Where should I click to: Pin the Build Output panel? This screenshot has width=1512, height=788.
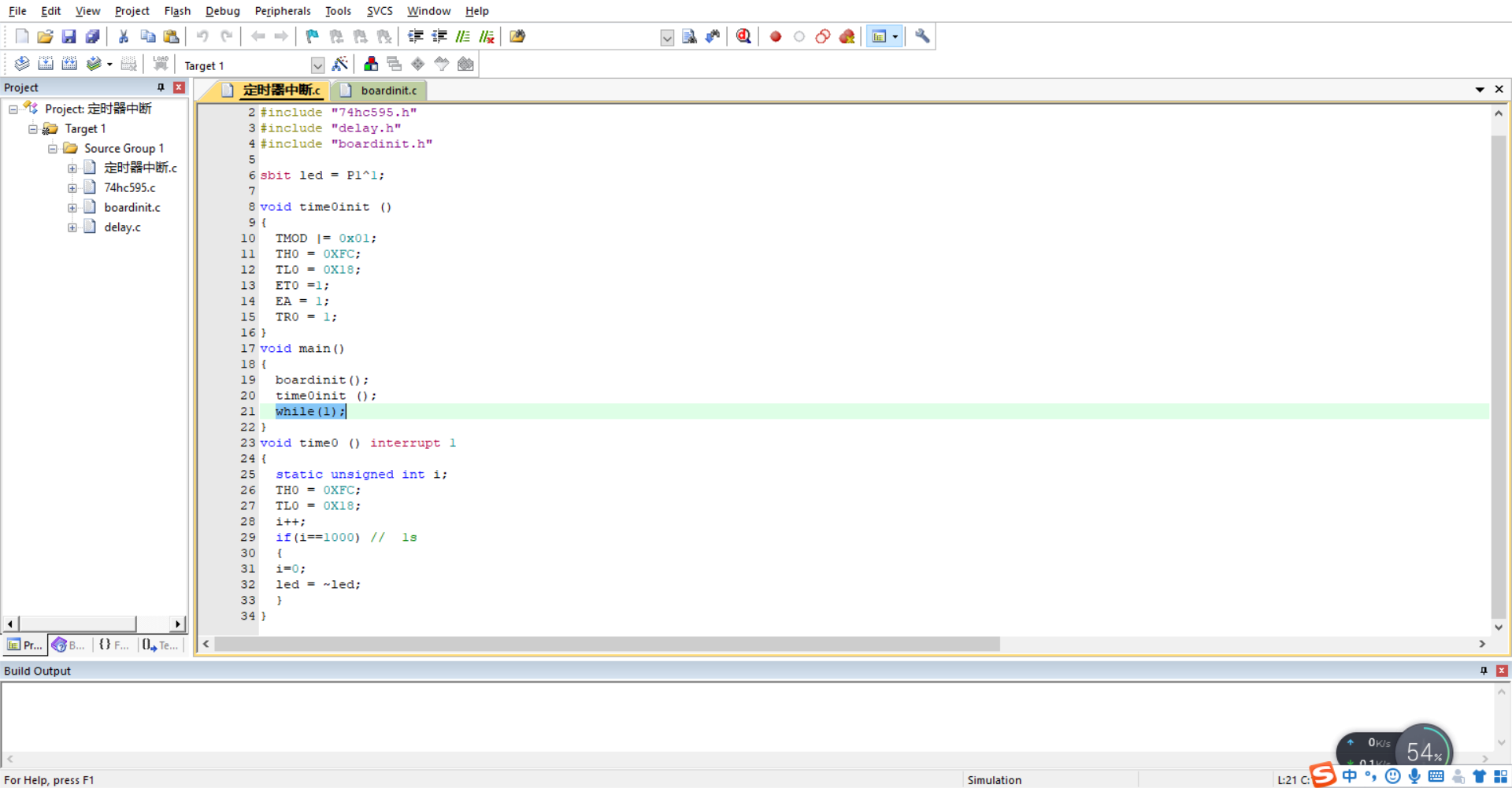(x=1484, y=671)
